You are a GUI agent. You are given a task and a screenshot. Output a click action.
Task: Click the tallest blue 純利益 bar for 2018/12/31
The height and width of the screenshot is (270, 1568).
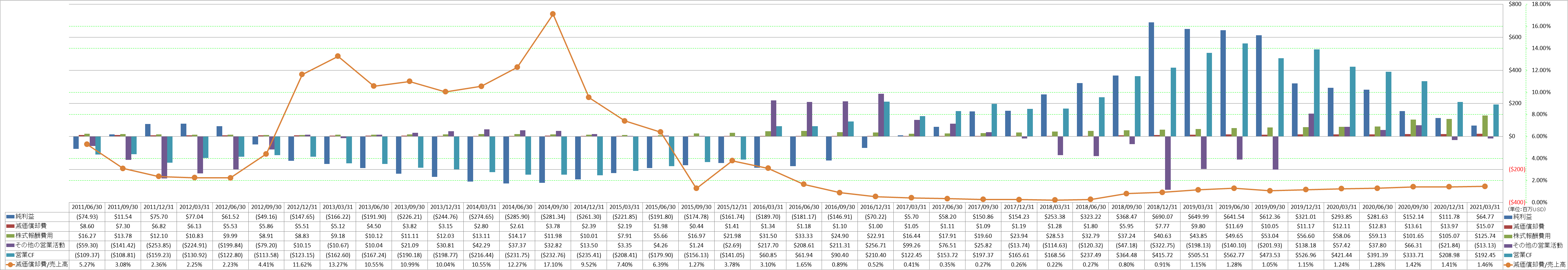1151,79
